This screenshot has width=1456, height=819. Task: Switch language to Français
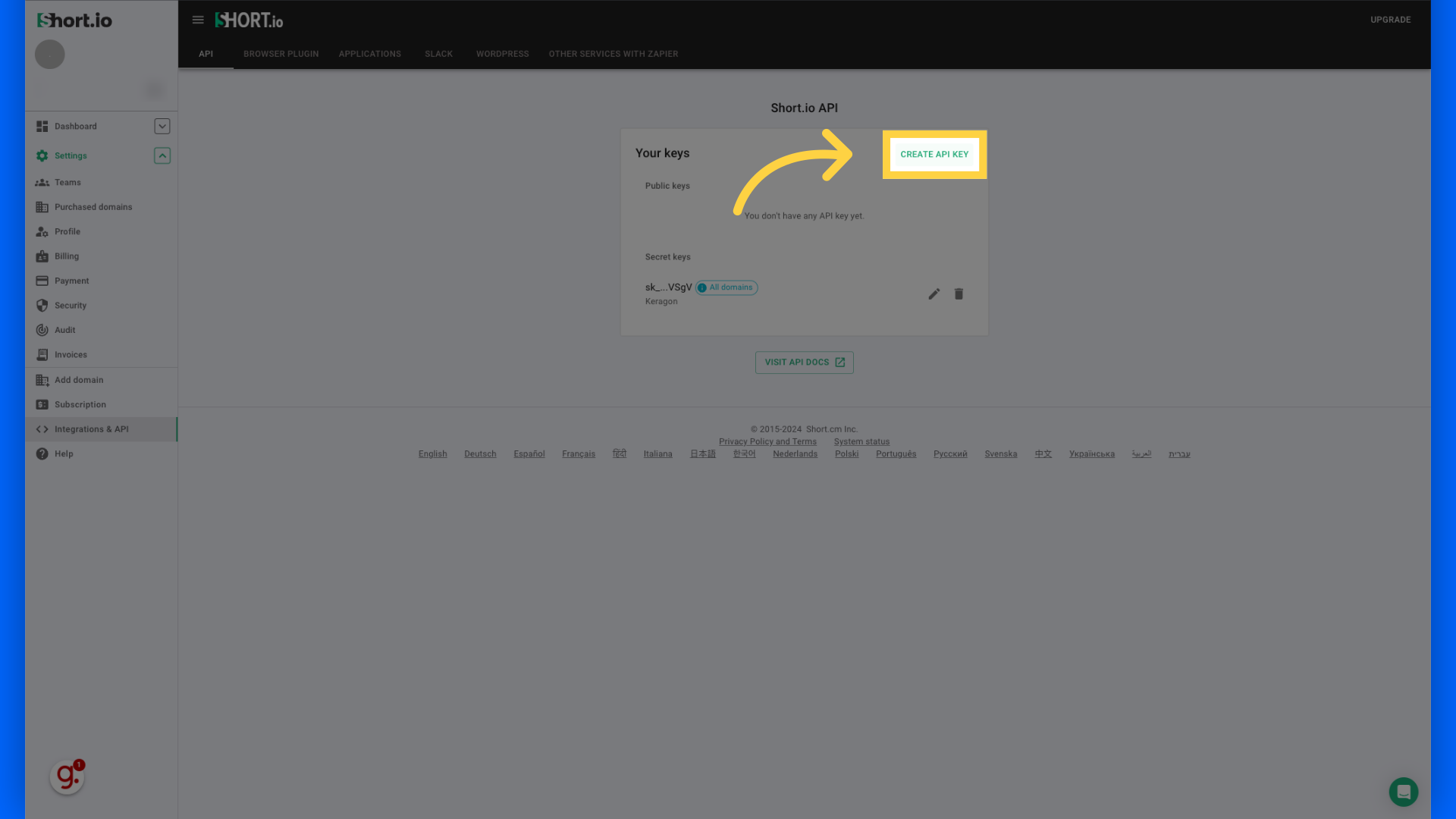coord(579,454)
